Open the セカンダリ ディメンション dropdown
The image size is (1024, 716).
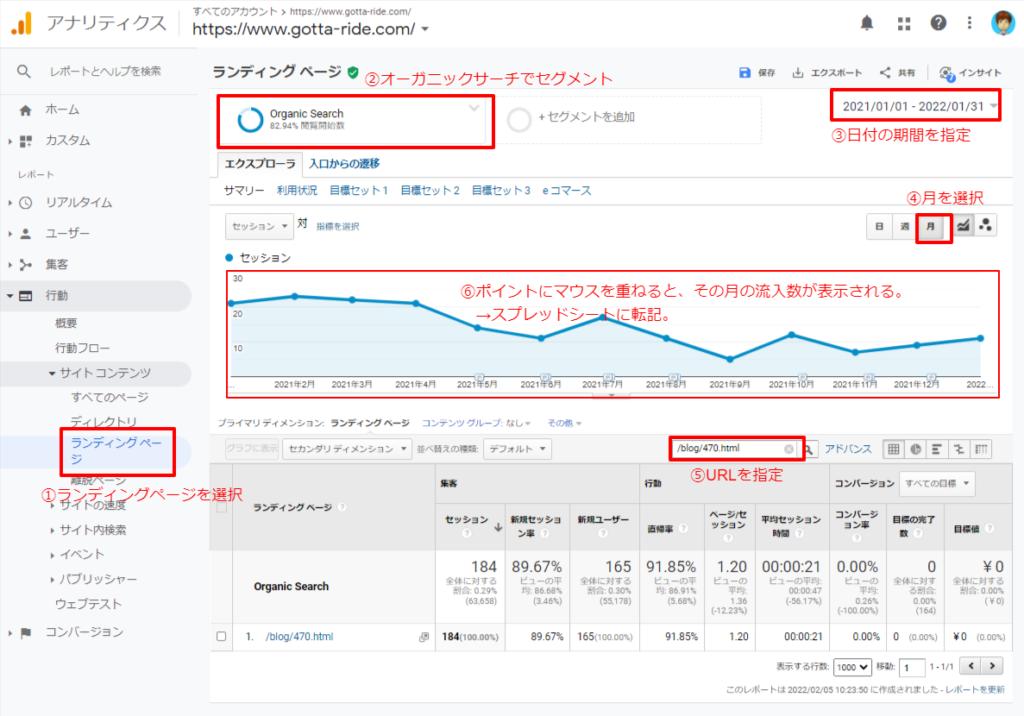click(346, 449)
